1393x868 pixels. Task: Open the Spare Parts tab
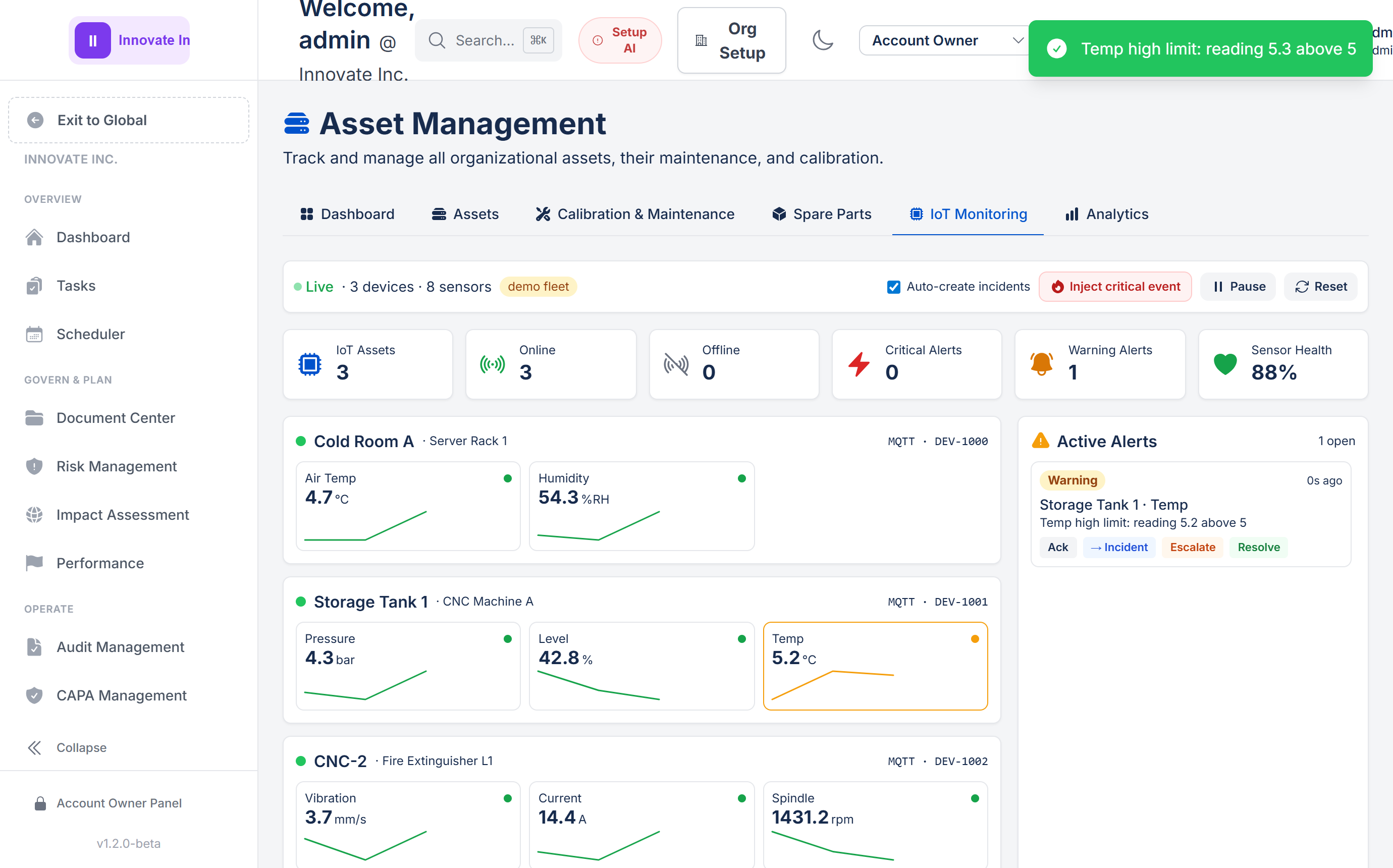821,214
